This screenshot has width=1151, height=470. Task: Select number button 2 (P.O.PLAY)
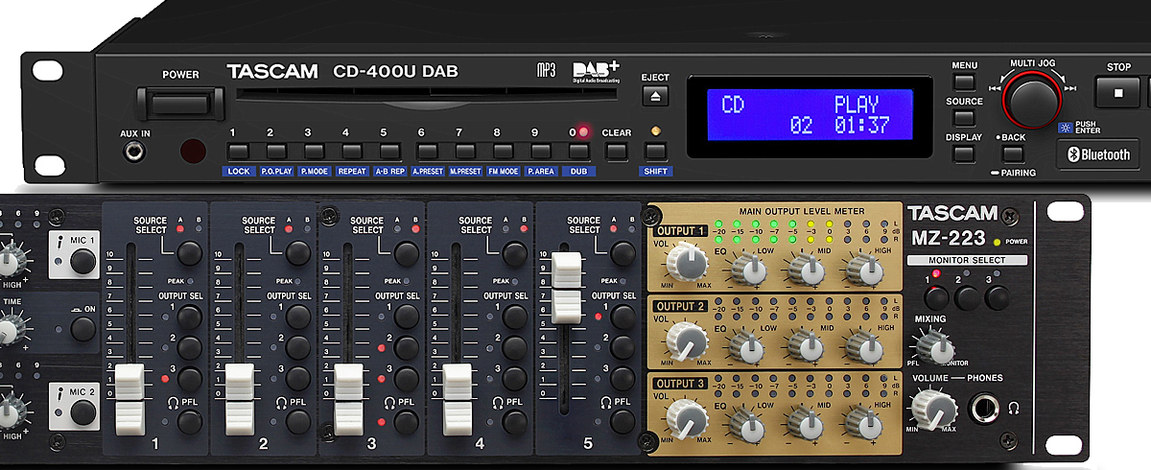[276, 152]
